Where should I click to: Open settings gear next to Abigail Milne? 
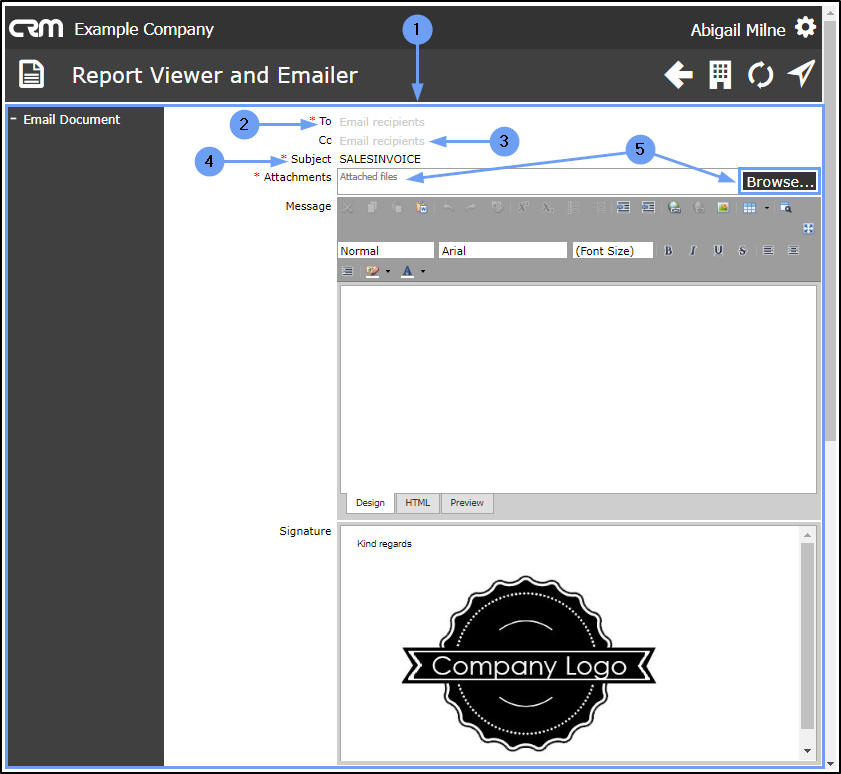click(x=806, y=27)
